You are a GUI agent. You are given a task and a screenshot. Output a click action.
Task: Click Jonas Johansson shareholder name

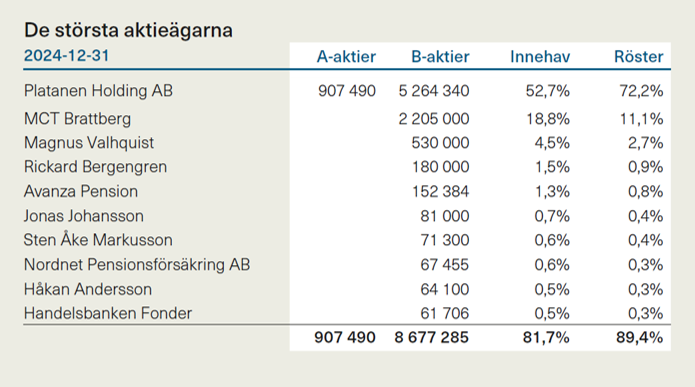tap(84, 216)
